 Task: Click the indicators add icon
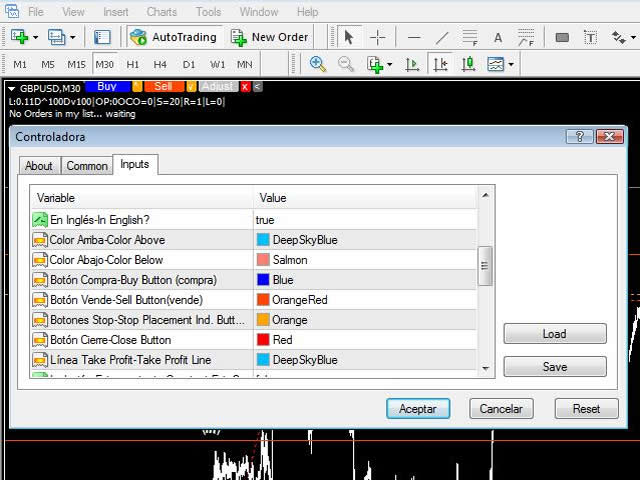point(374,64)
